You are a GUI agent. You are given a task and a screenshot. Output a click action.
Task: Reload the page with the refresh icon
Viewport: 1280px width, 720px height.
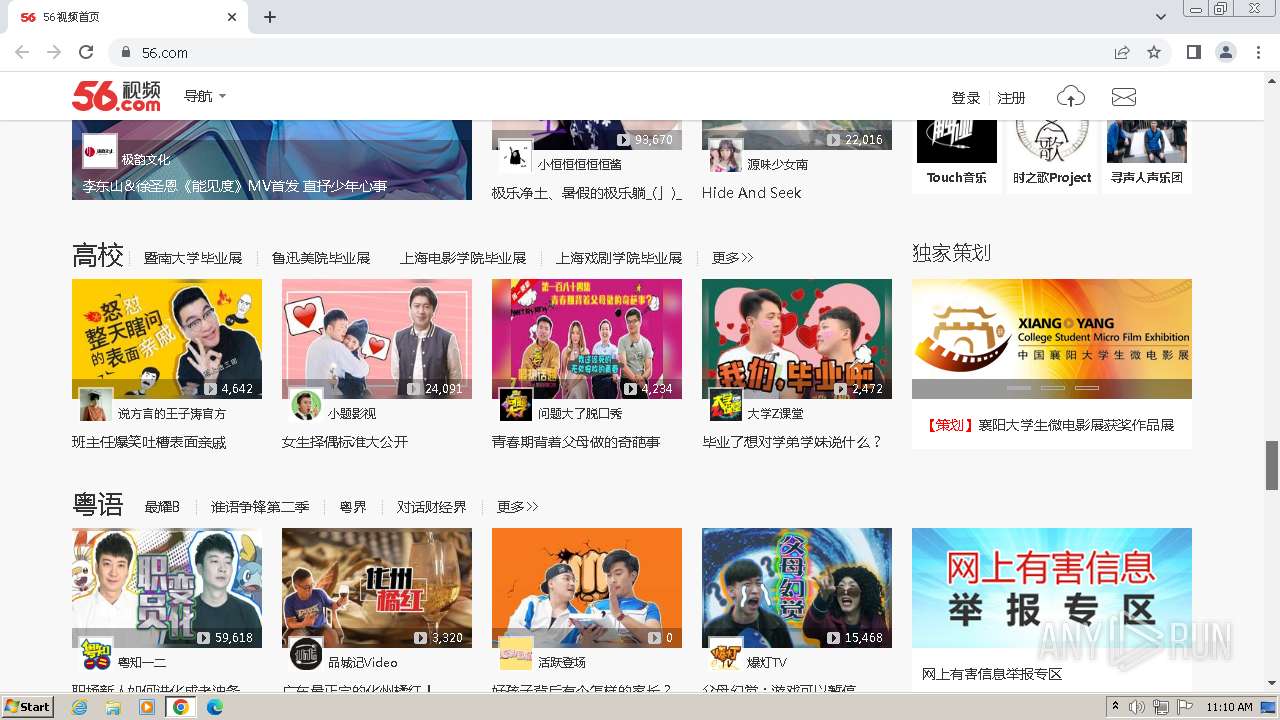[x=86, y=52]
